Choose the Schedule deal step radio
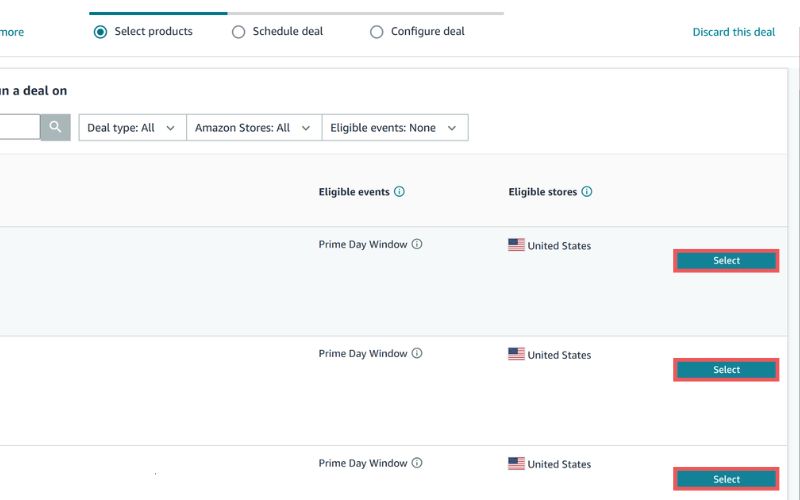 point(238,32)
